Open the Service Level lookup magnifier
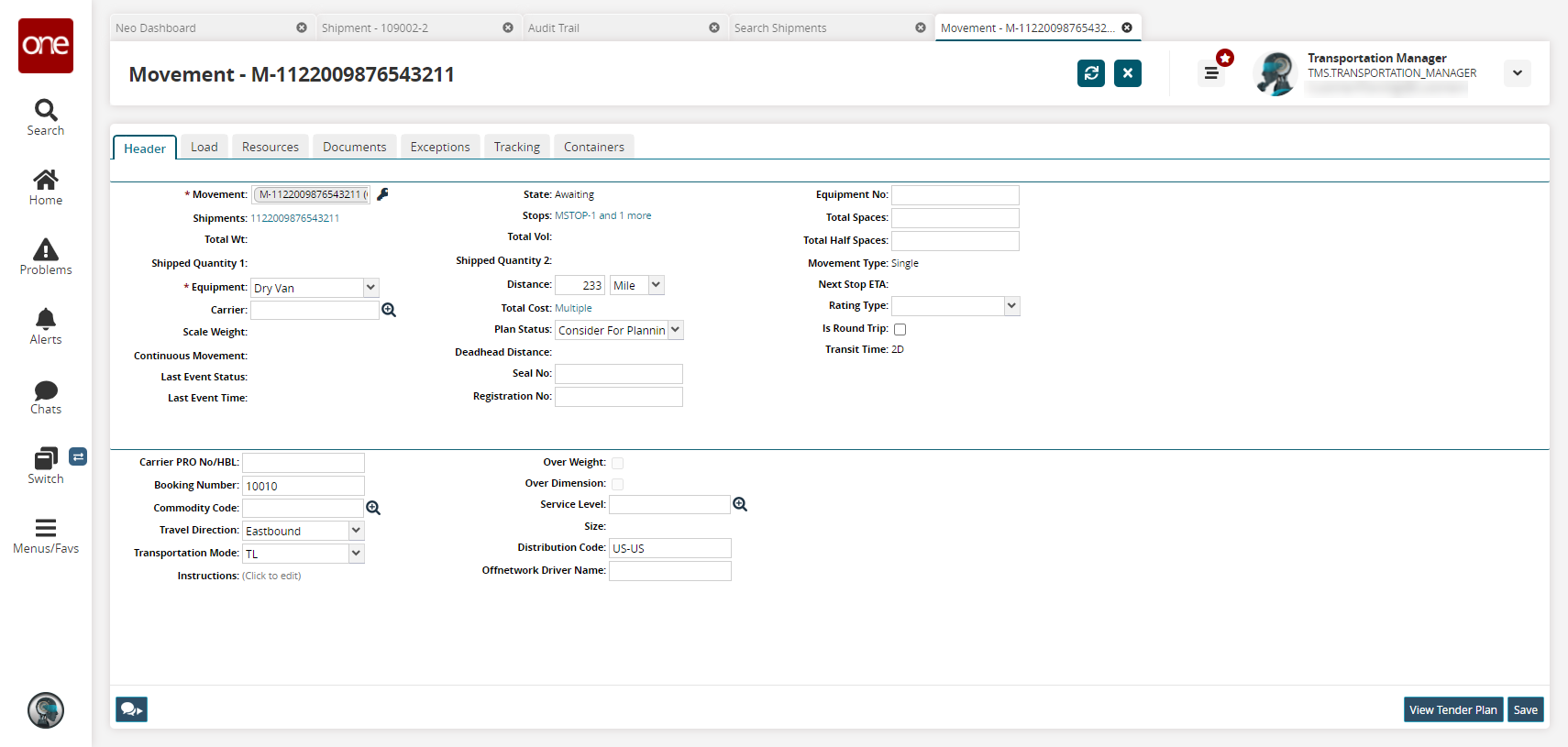The image size is (1568, 747). (x=740, y=505)
